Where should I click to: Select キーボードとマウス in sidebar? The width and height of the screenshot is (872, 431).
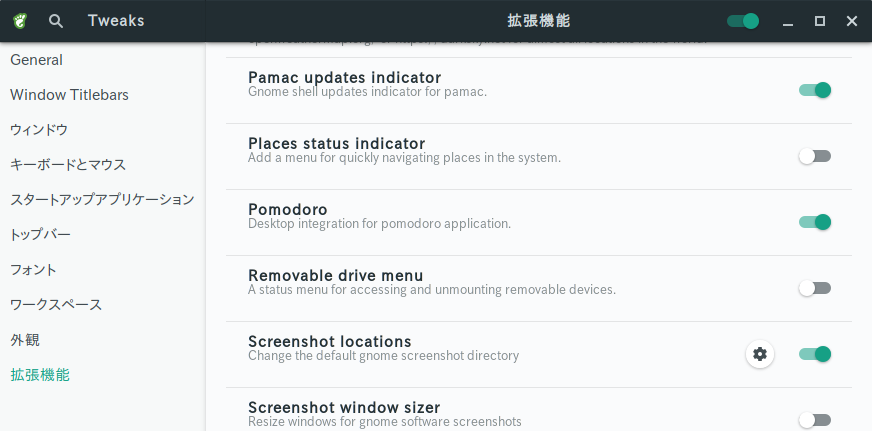tap(103, 165)
